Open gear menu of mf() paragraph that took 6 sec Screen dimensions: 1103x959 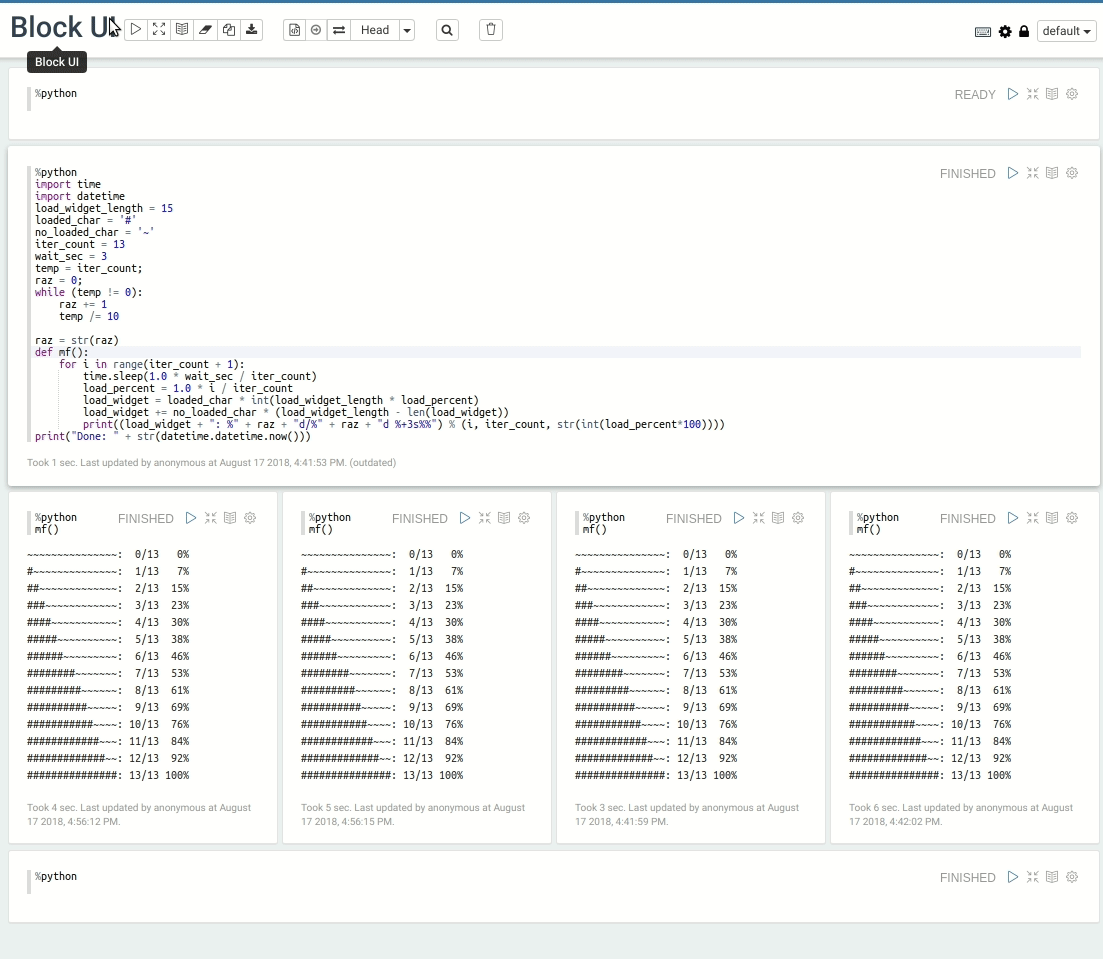click(1072, 518)
